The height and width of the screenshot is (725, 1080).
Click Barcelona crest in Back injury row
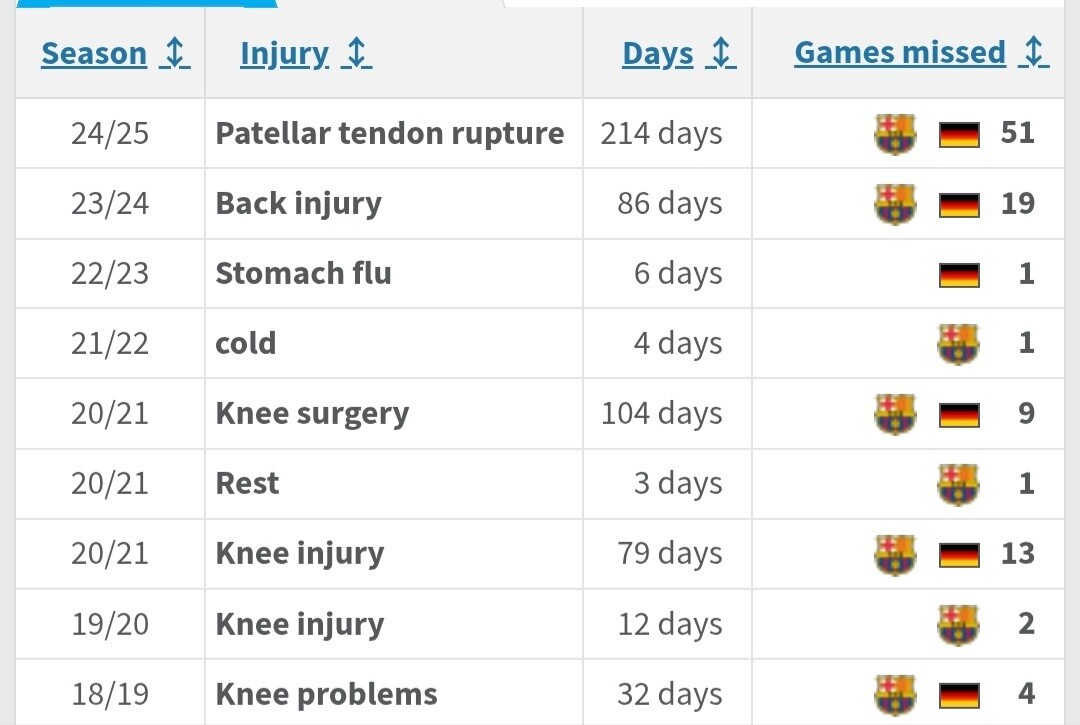click(895, 204)
